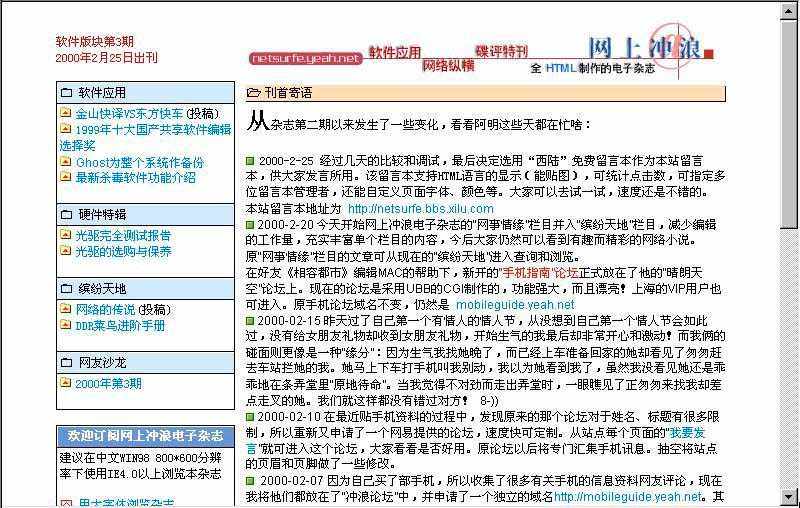Visit the http://mobileguide.yeah.net link in 2000-02-07 entry
Viewport: 800px width, 508px height.
pos(628,496)
